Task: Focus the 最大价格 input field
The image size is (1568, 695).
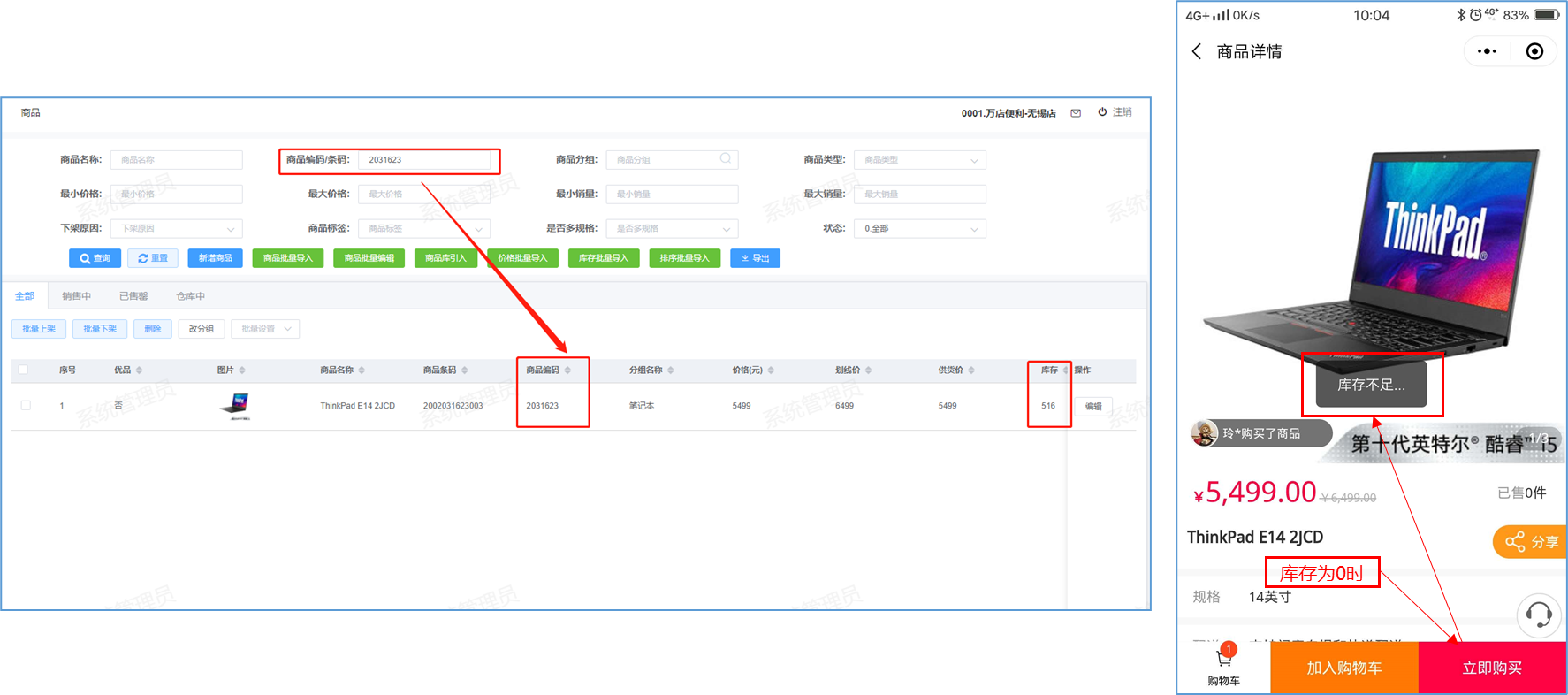Action: coord(424,194)
